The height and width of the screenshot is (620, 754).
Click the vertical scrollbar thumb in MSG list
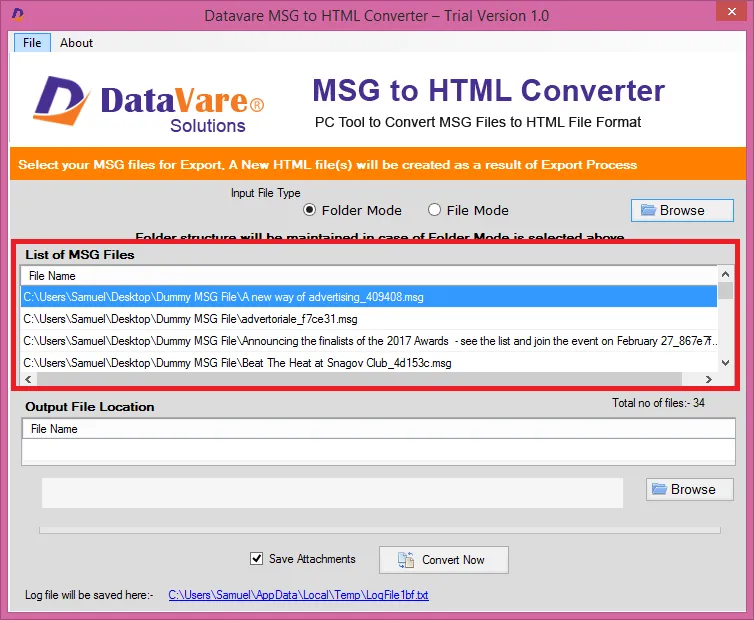(x=726, y=291)
